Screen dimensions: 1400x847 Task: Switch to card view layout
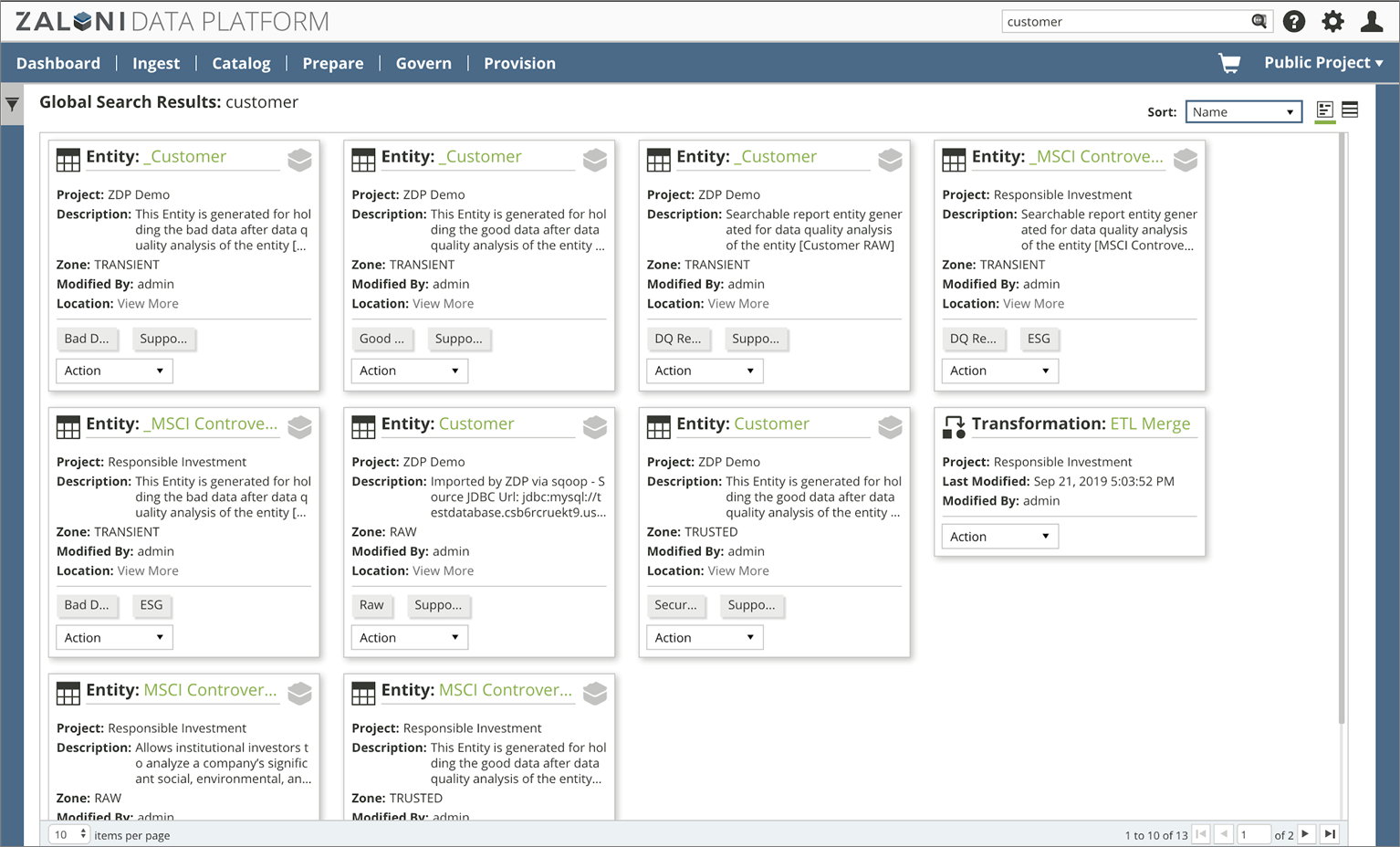[1325, 110]
